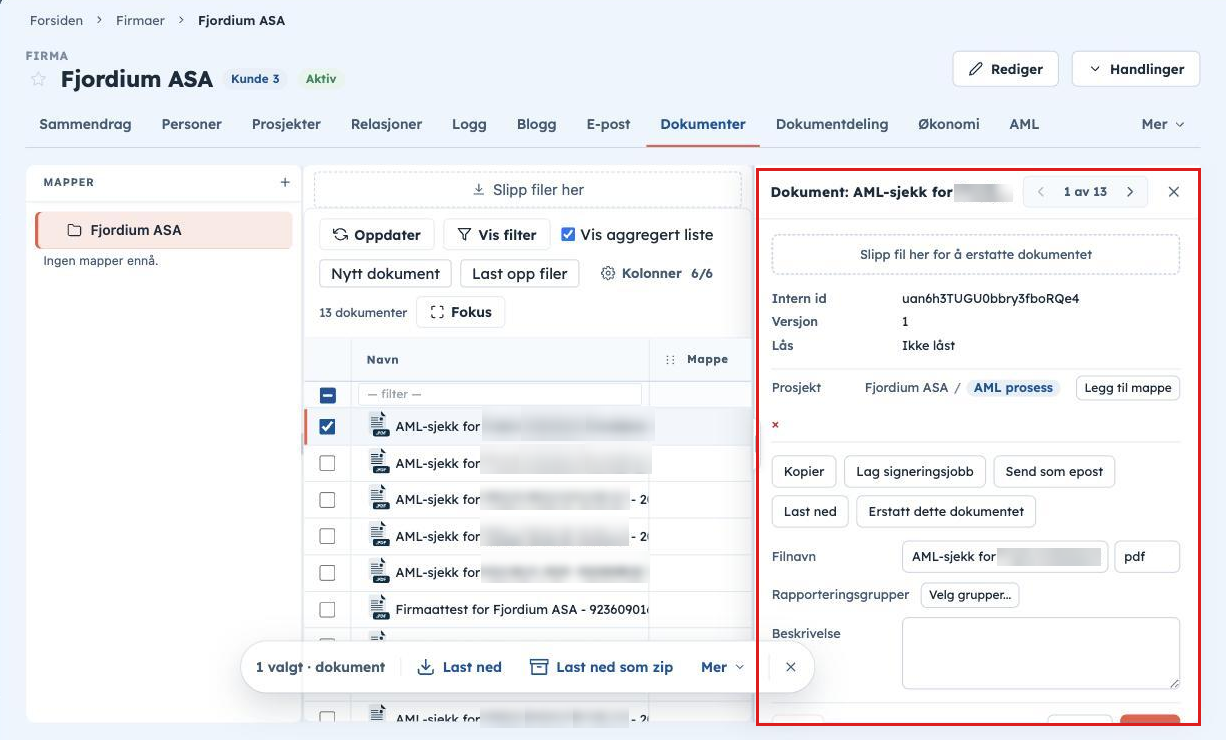1226x740 pixels.
Task: Expand the Mer tab menu
Action: 1163,124
